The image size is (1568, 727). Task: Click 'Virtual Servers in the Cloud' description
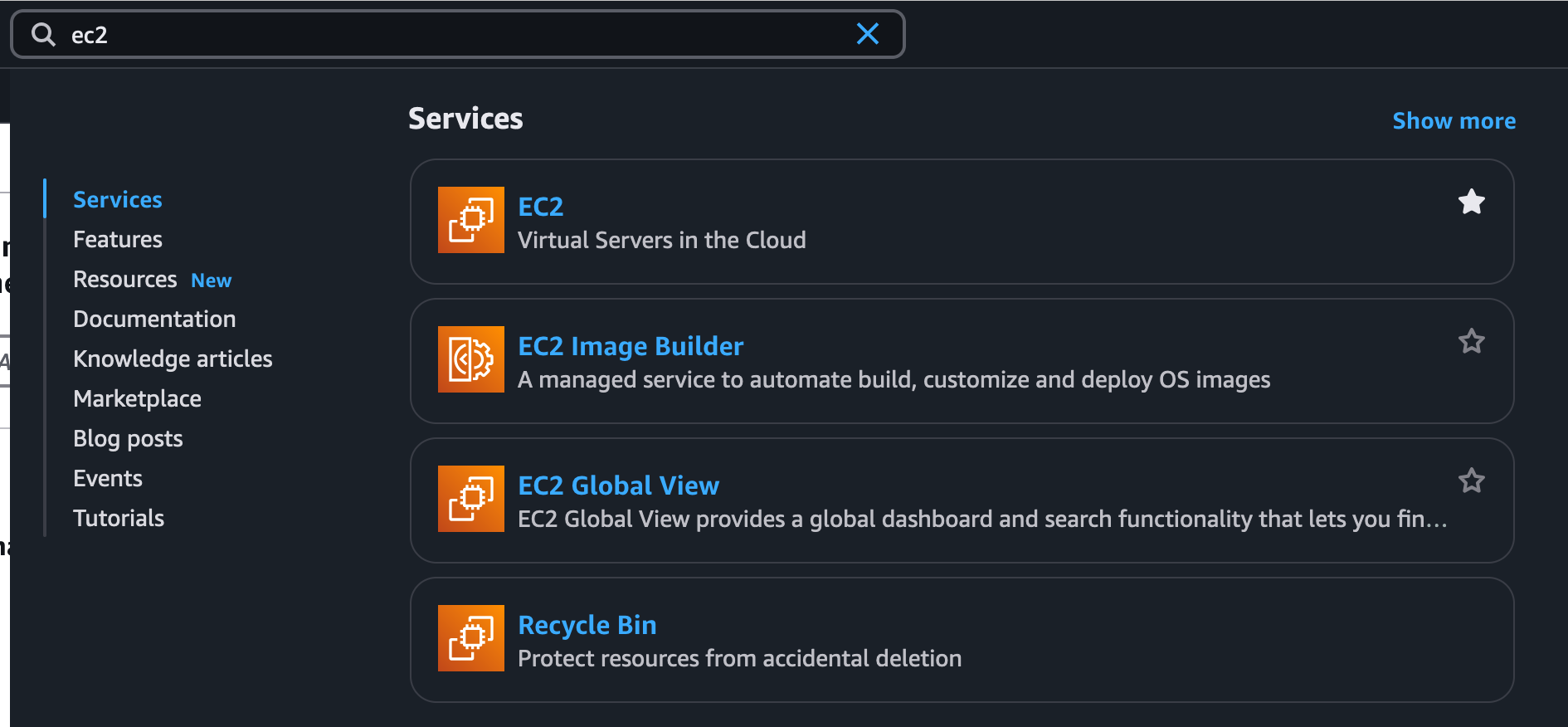click(662, 241)
